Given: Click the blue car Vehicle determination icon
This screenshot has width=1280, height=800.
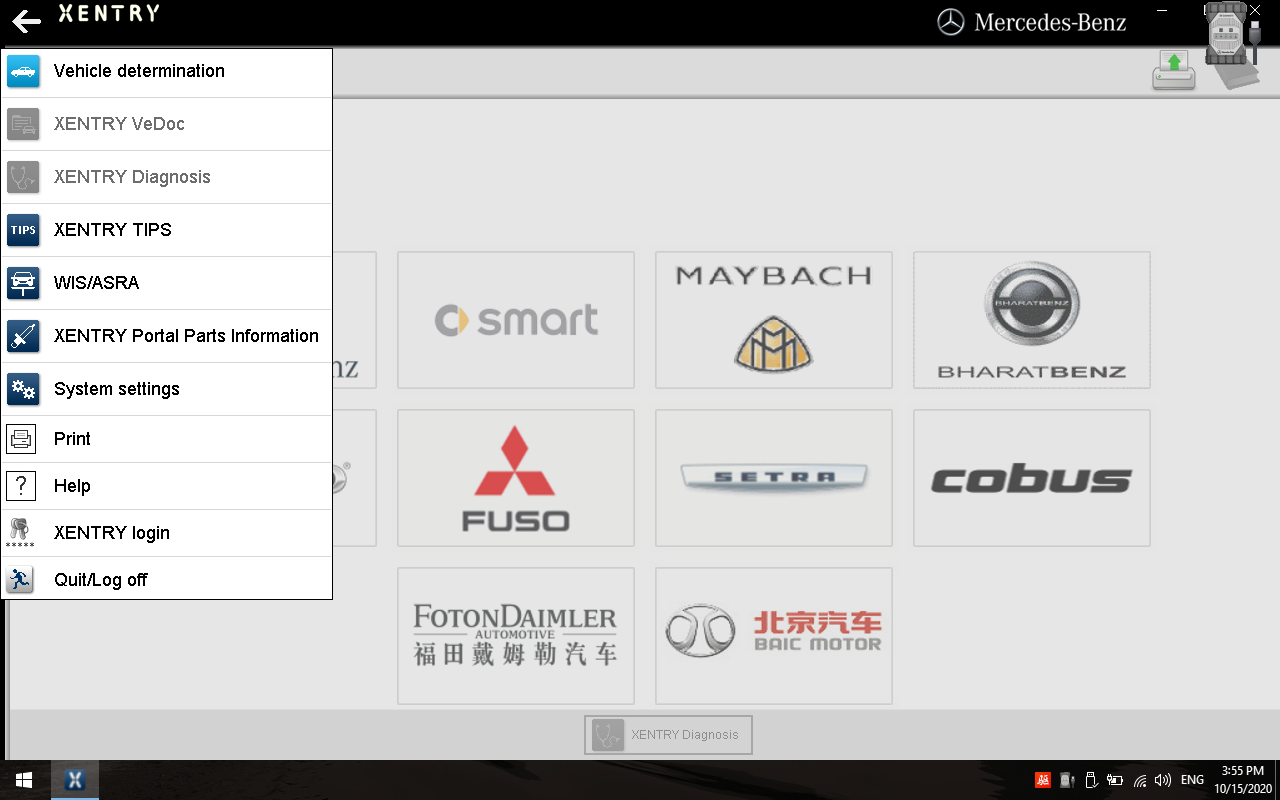Looking at the screenshot, I should pyautogui.click(x=23, y=71).
